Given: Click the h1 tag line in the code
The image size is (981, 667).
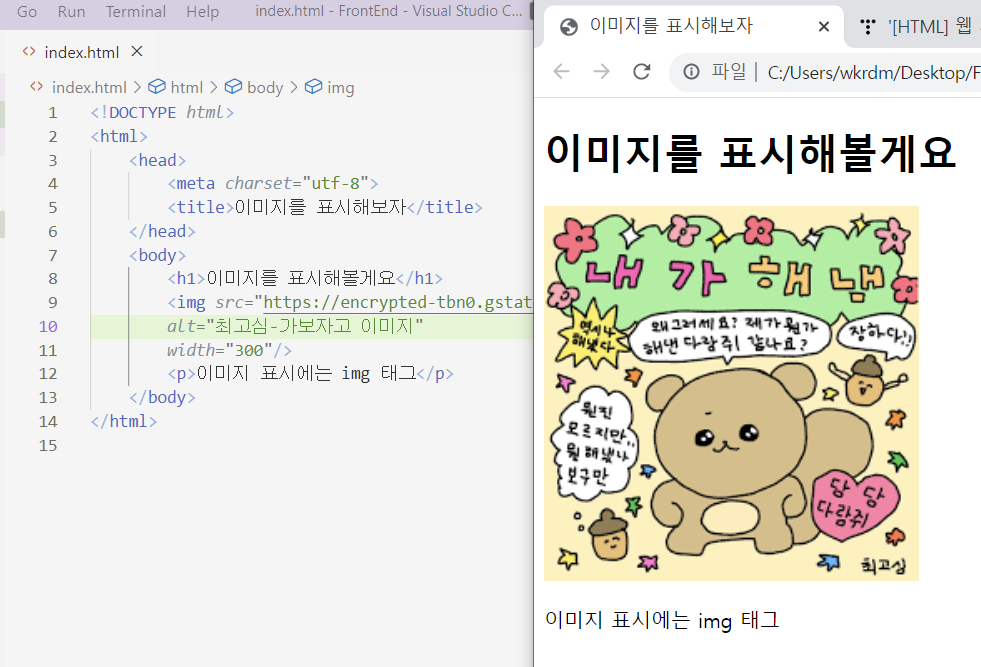Looking at the screenshot, I should (x=305, y=278).
